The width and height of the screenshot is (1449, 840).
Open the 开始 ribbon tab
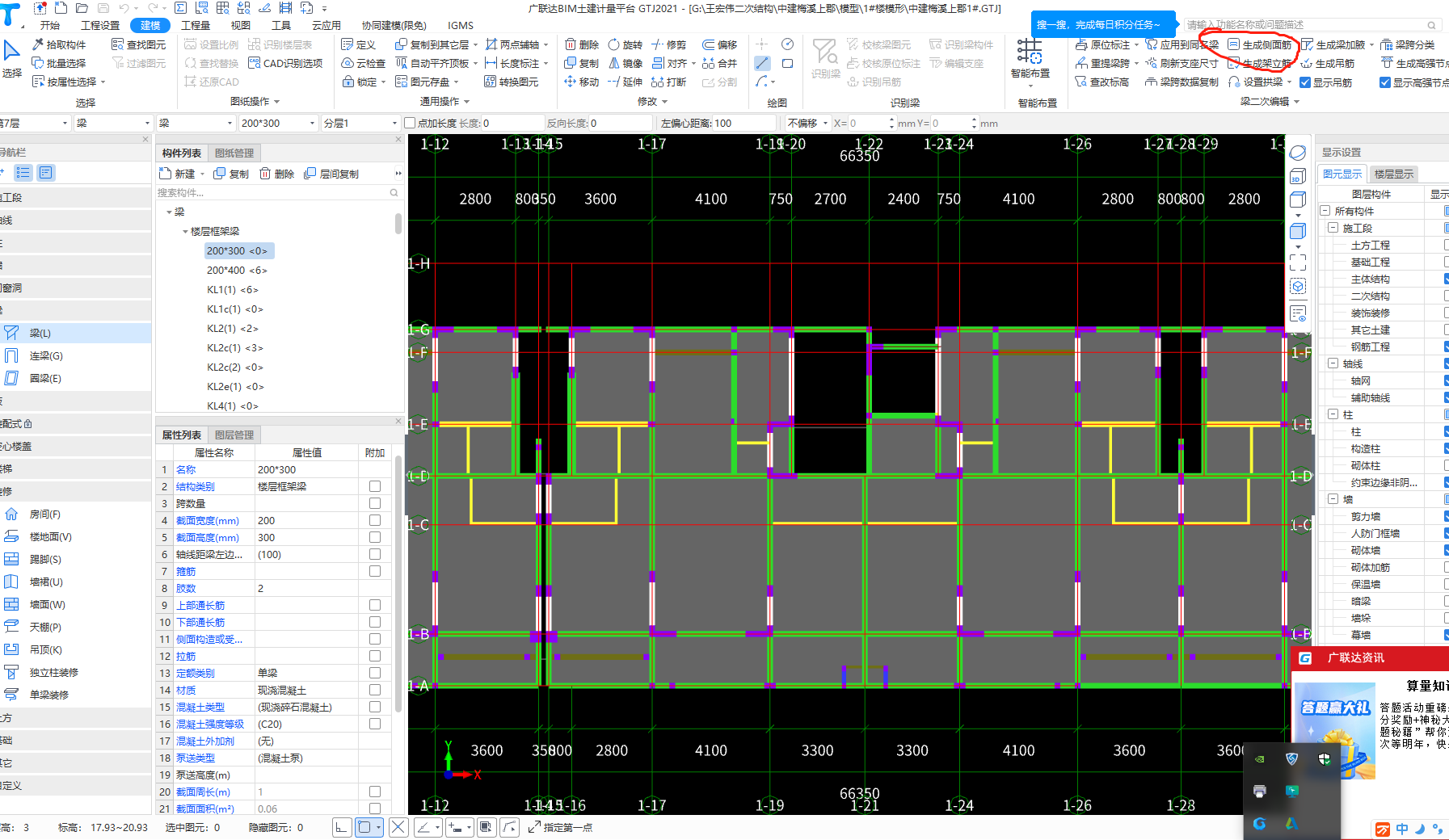tap(50, 25)
